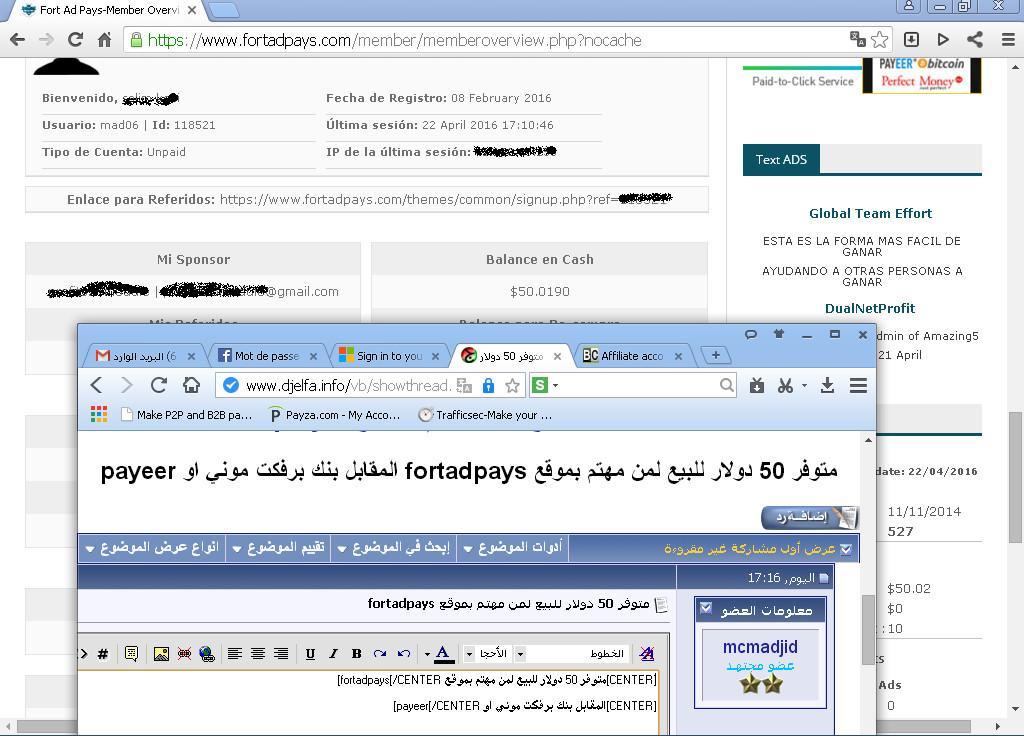Star the djelfa.info page as bookmark
The height and width of the screenshot is (736, 1024).
[513, 386]
